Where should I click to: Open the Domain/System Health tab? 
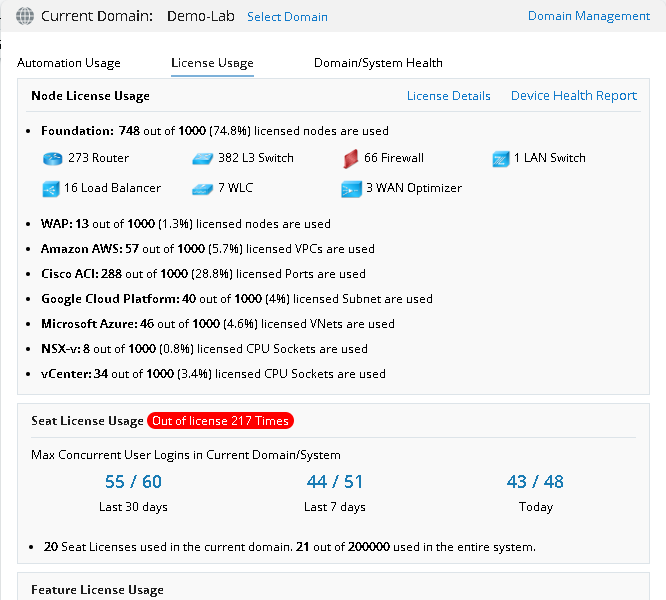378,63
